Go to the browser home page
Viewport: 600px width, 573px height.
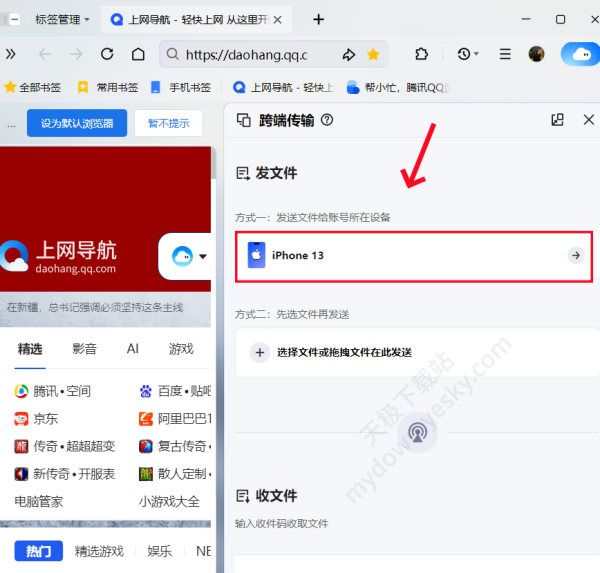click(x=139, y=54)
